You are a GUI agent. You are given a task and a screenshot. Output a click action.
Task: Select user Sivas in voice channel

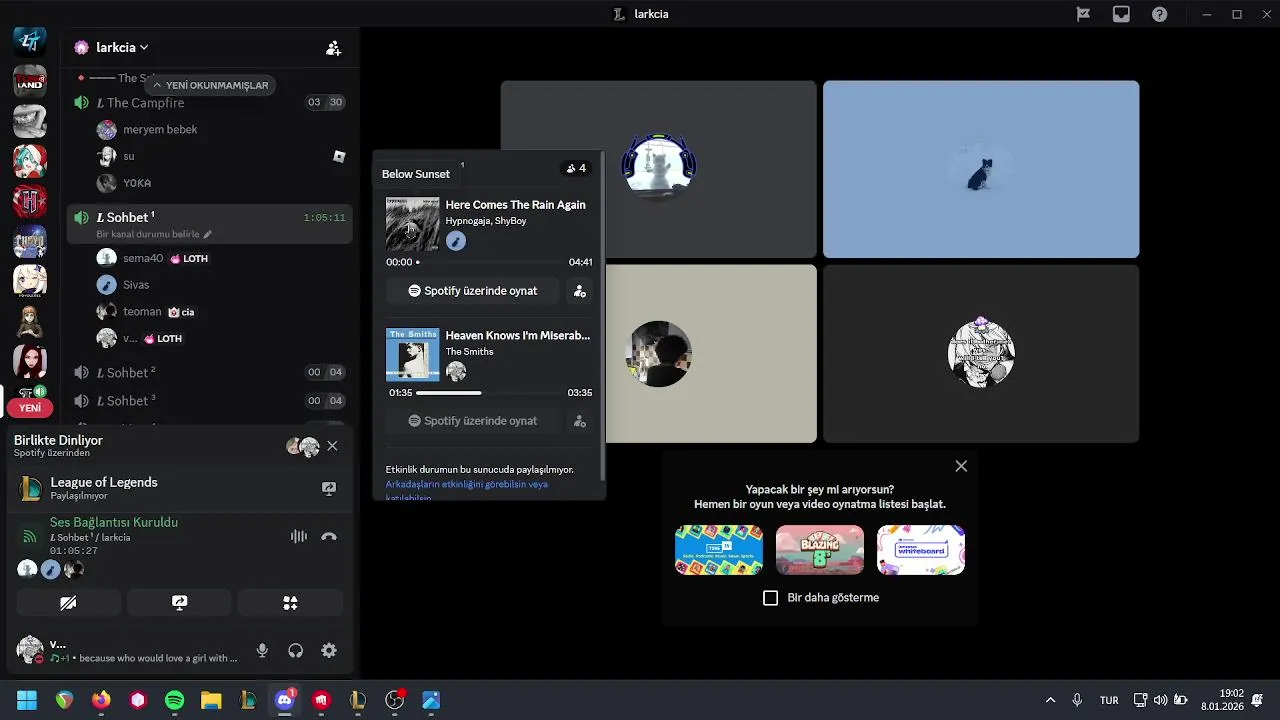click(x=136, y=285)
